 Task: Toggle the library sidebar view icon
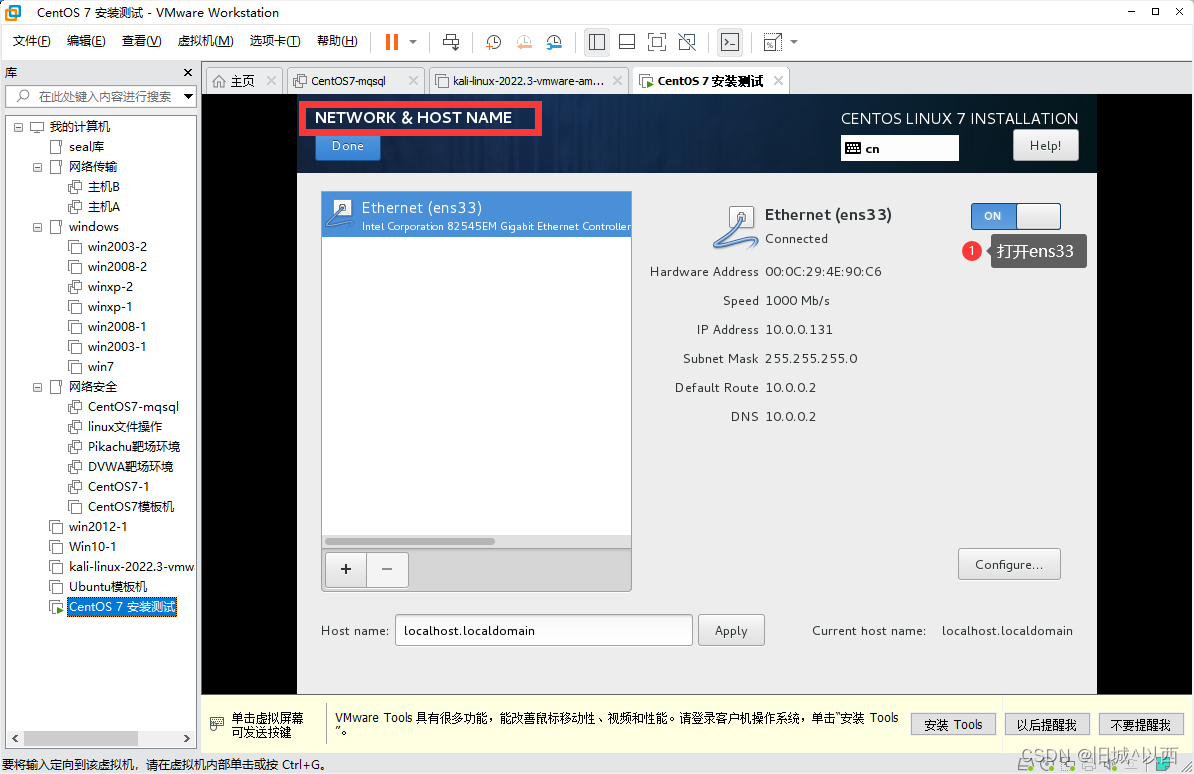coord(597,42)
